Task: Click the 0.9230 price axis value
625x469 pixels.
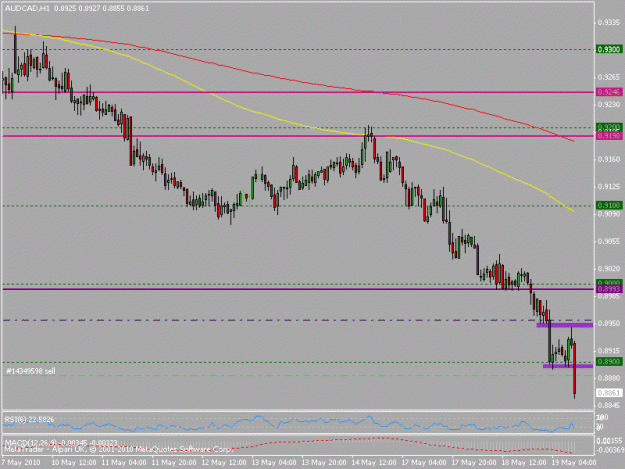Action: (609, 104)
